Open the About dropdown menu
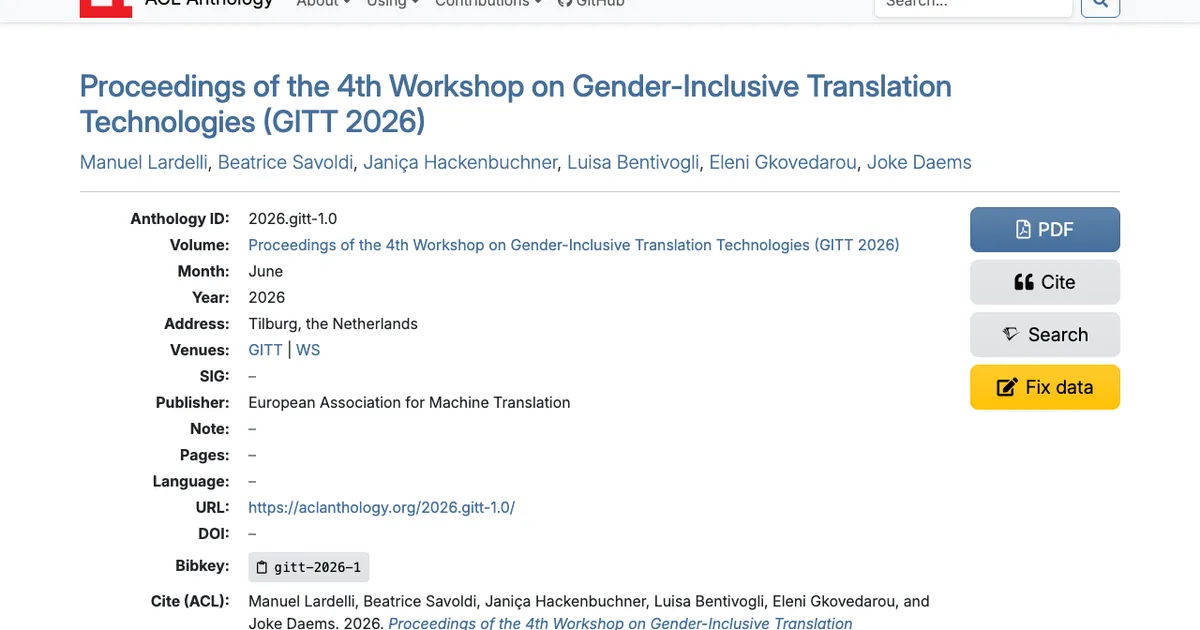This screenshot has width=1200, height=630. pos(323,4)
